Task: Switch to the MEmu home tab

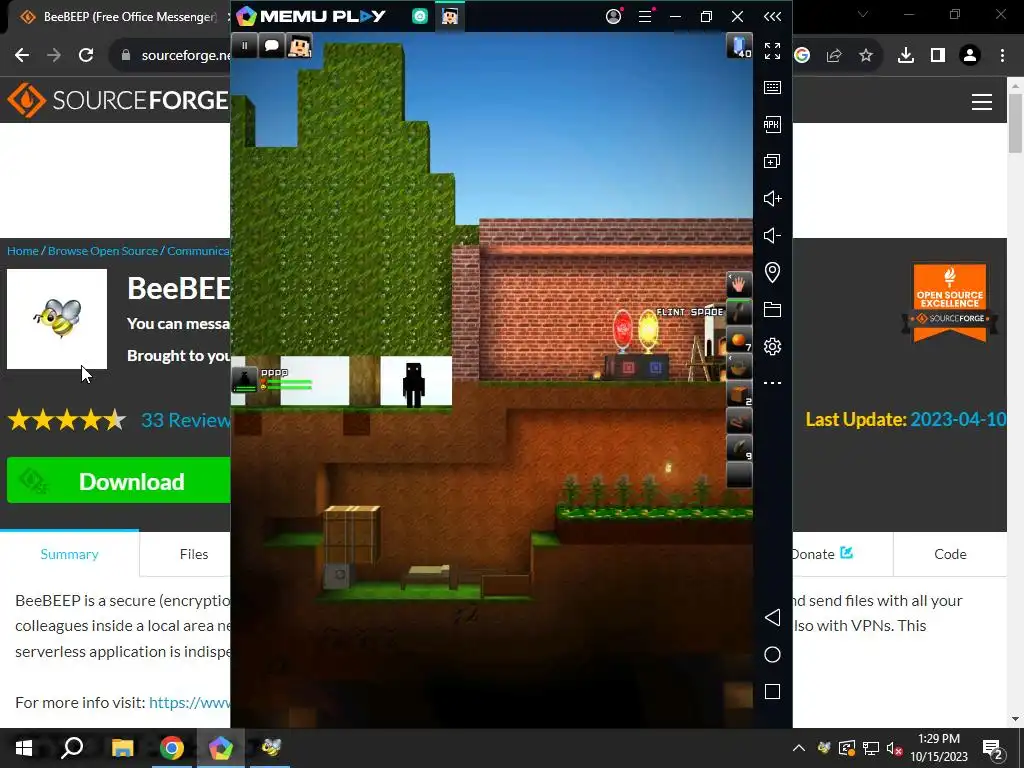Action: [x=420, y=17]
